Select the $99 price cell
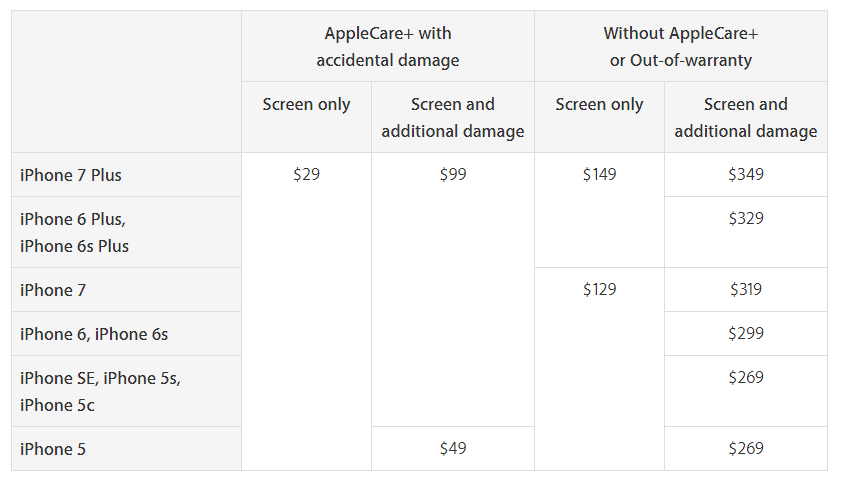 tap(453, 175)
